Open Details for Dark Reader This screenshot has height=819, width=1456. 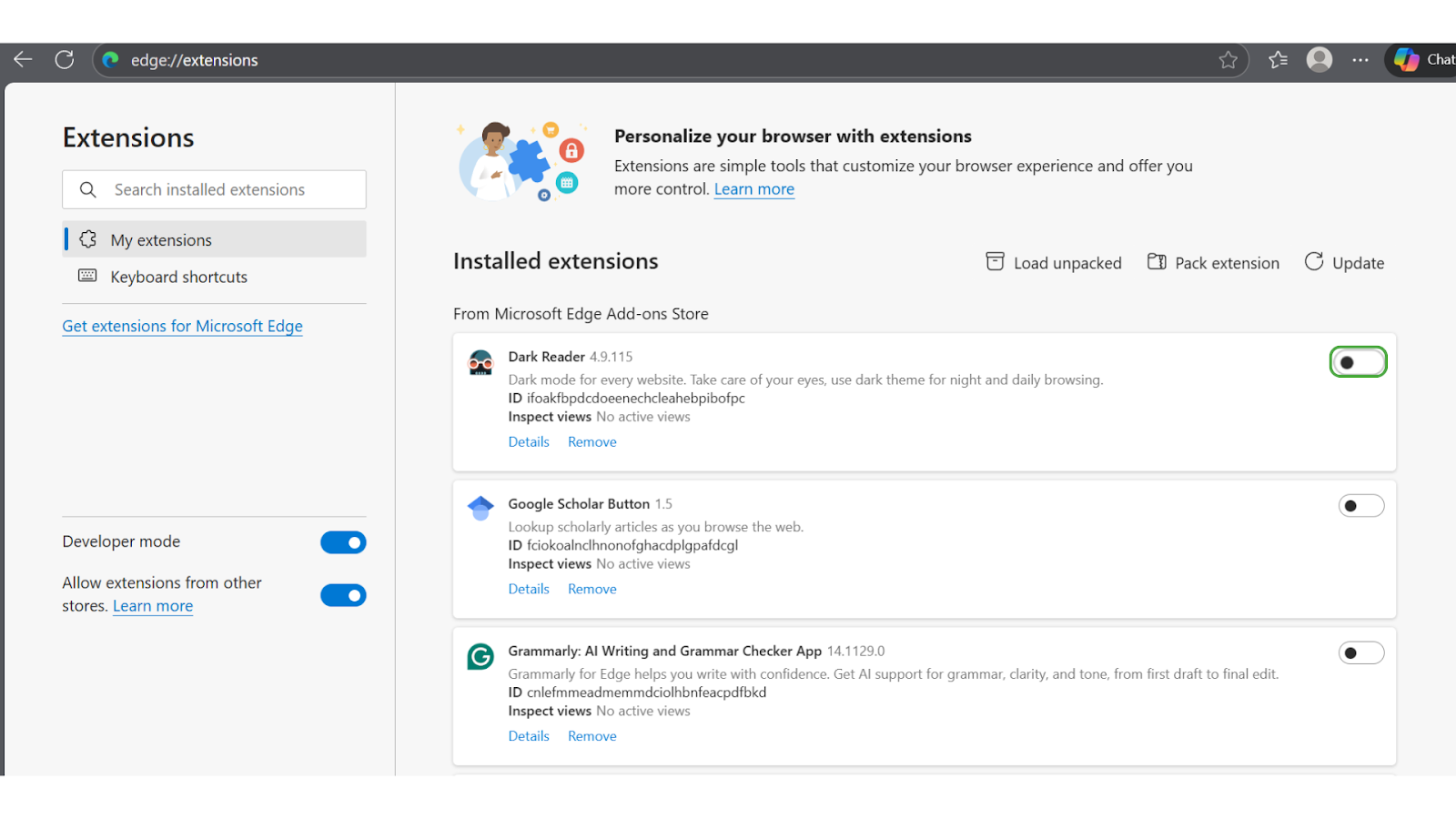tap(529, 442)
